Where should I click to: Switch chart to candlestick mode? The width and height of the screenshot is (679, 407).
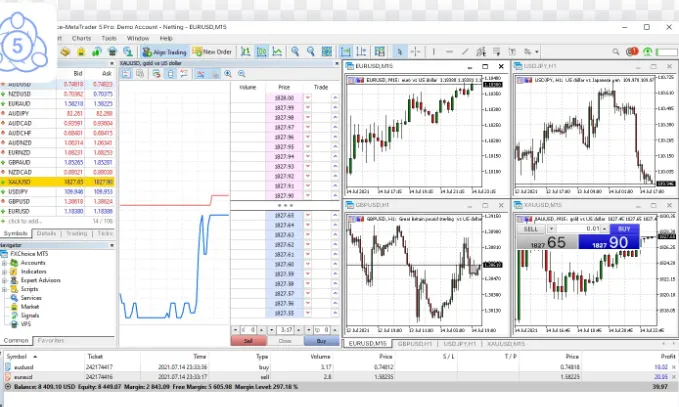tap(262, 52)
